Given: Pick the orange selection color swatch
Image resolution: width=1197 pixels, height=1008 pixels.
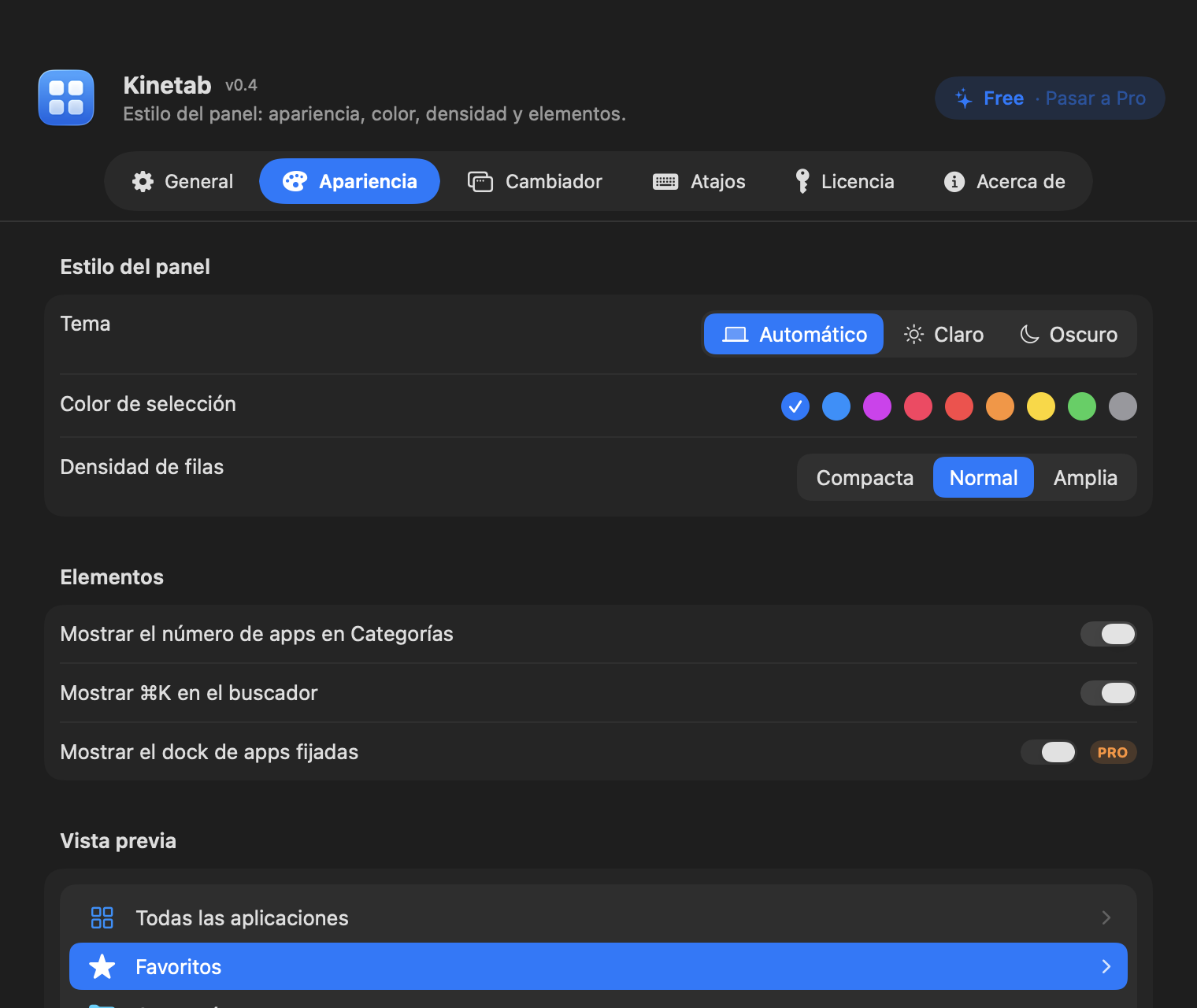Looking at the screenshot, I should [x=1000, y=406].
